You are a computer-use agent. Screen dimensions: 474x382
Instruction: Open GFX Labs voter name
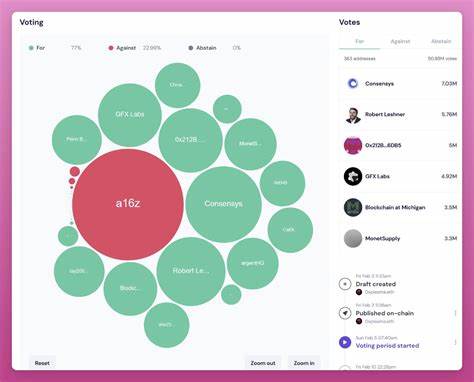pos(377,176)
